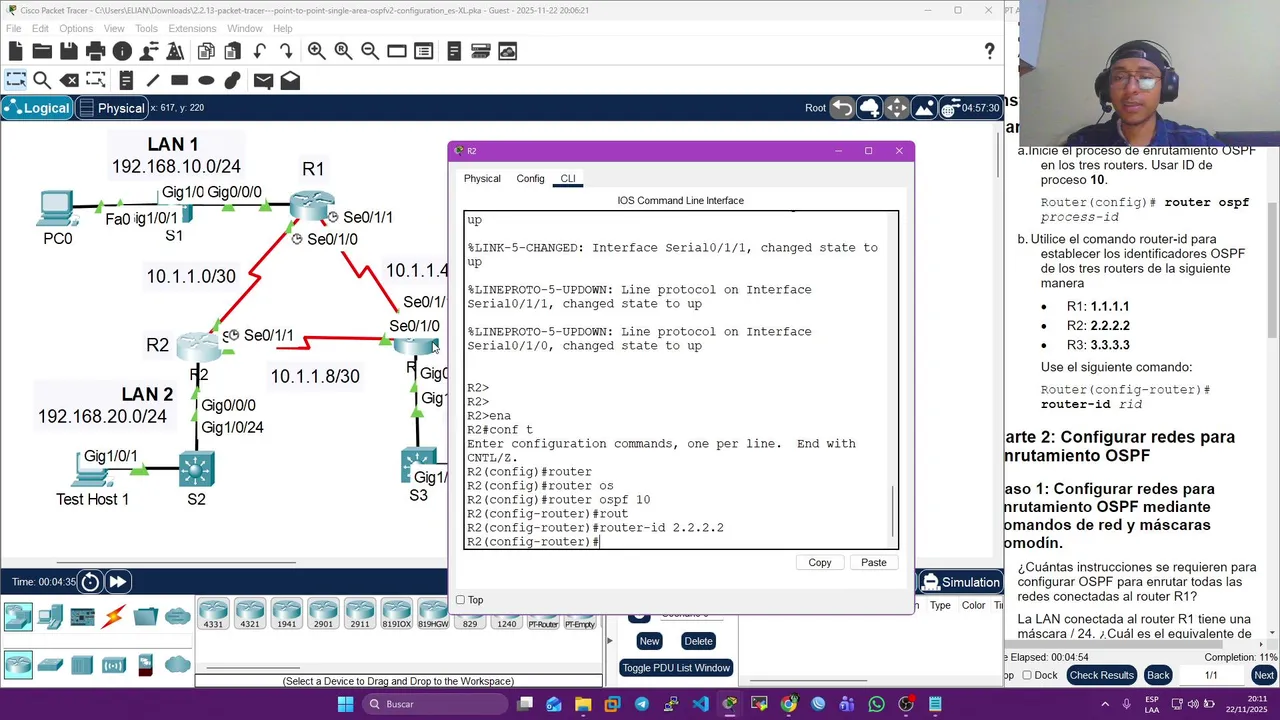Select the Connections lightning bolt category
Image resolution: width=1280 pixels, height=720 pixels.
[114, 617]
